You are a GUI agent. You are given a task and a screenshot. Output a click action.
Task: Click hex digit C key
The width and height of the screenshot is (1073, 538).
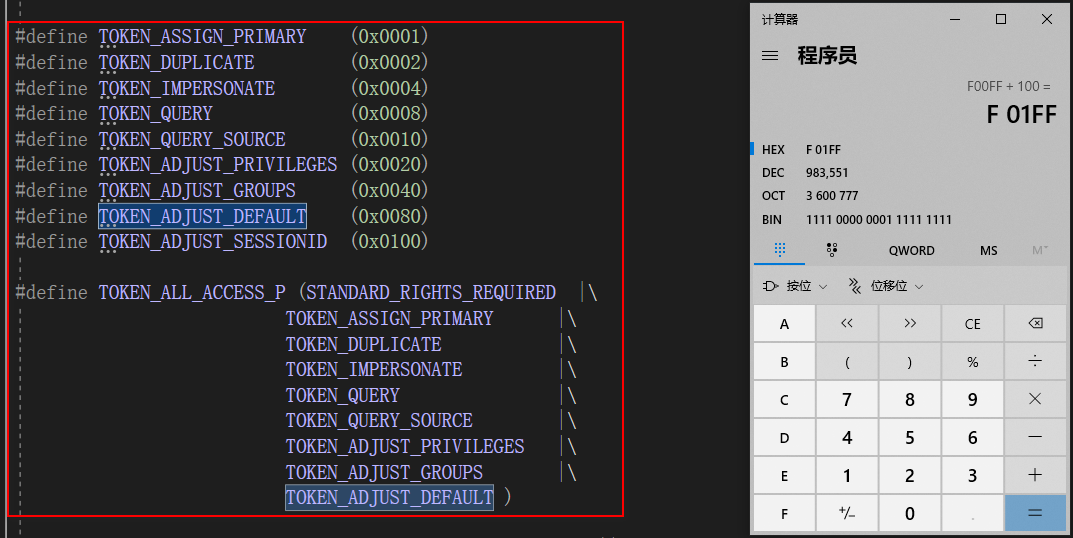pyautogui.click(x=784, y=399)
